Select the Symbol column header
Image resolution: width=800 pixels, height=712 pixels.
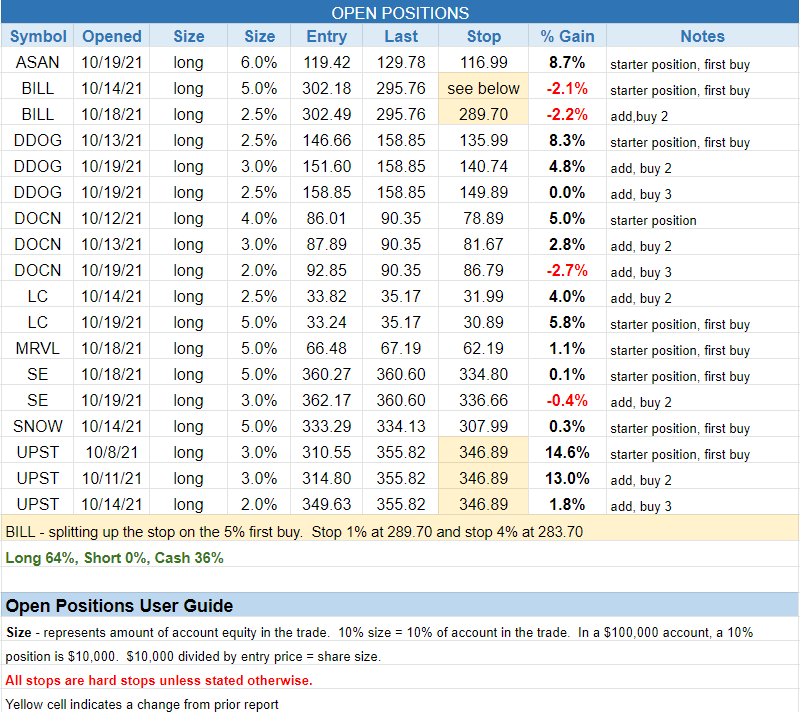click(x=38, y=36)
